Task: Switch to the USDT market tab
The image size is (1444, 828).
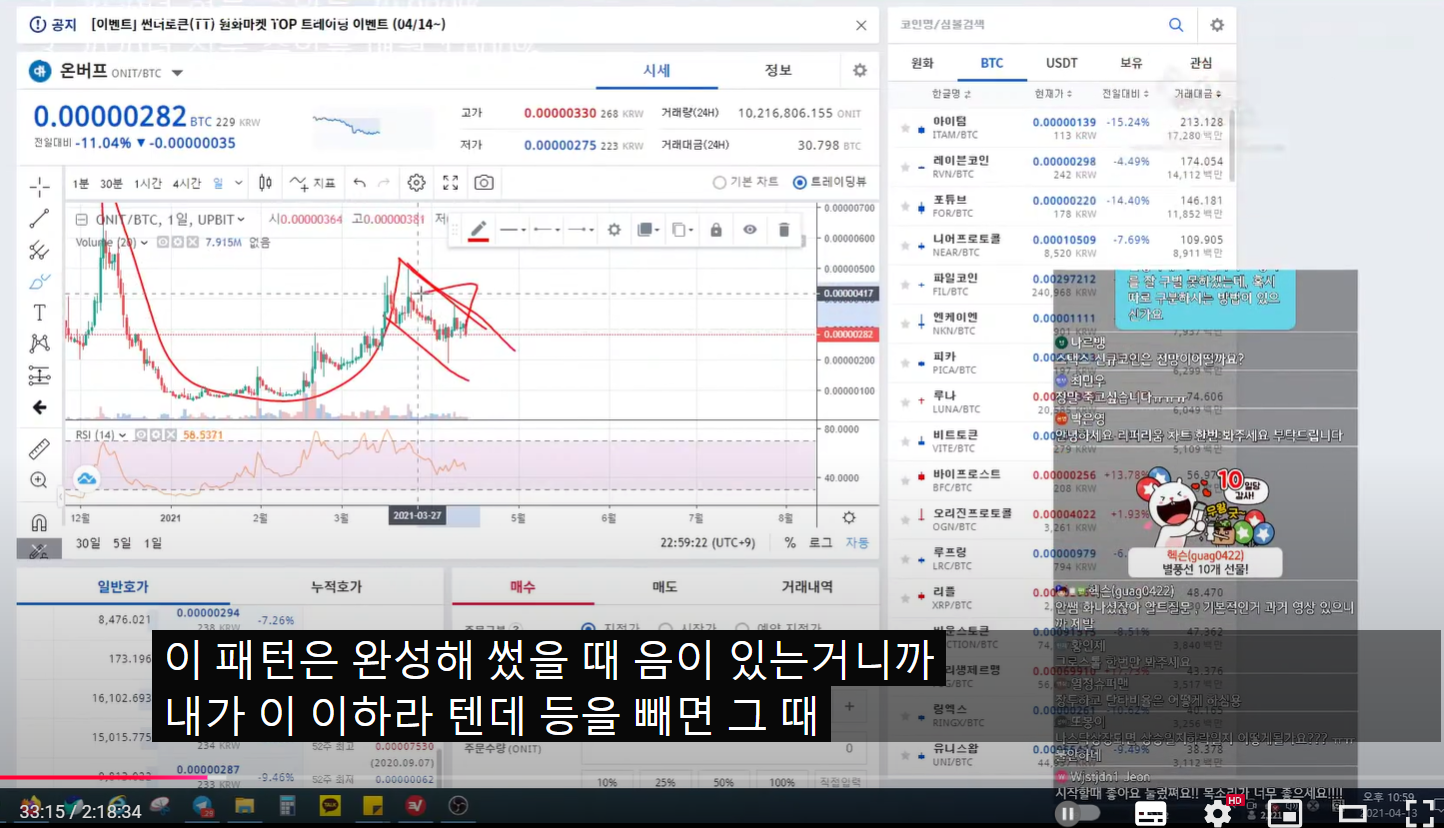Action: pos(1062,63)
